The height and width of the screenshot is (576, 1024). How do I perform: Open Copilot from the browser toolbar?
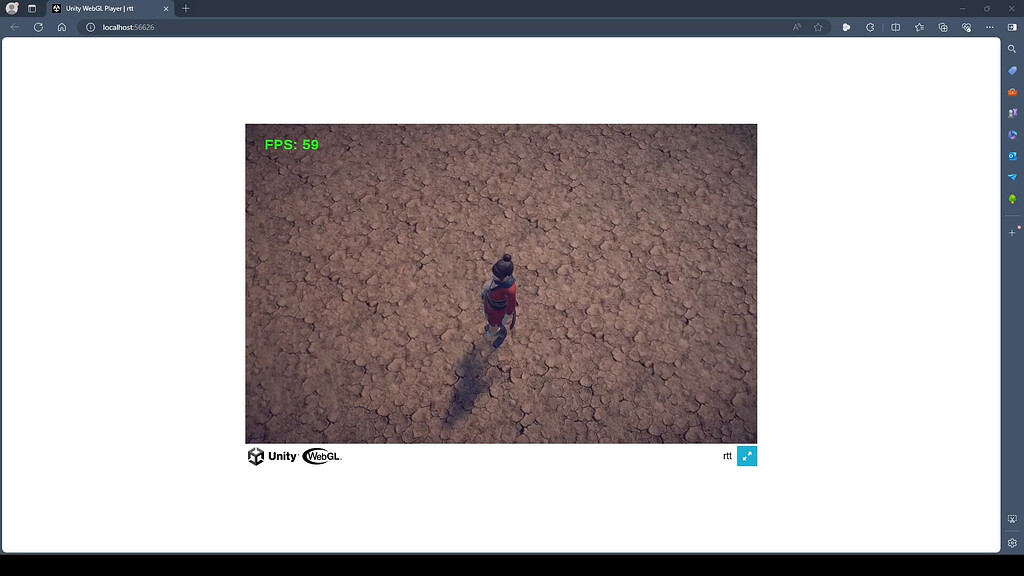point(846,27)
